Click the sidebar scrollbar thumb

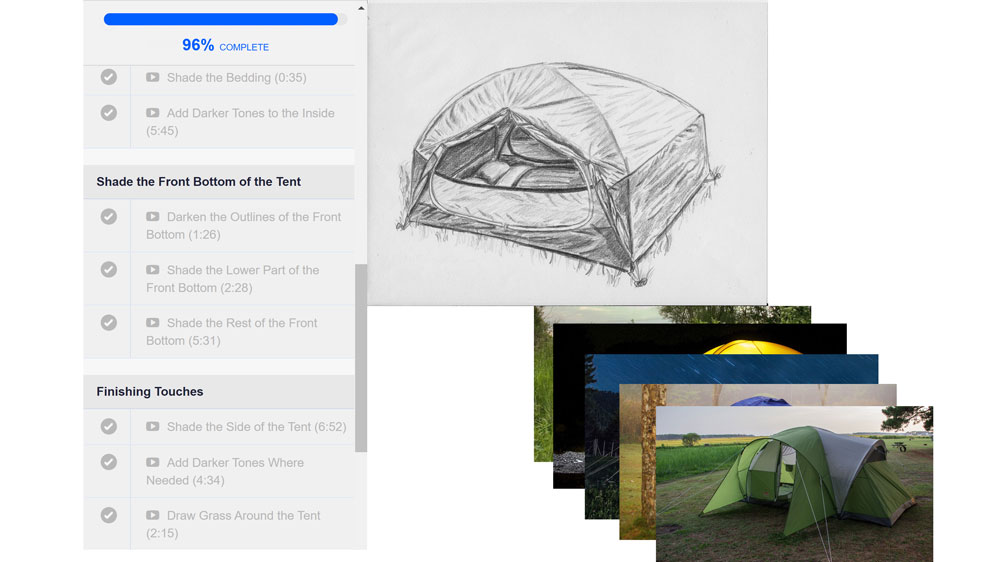point(361,358)
